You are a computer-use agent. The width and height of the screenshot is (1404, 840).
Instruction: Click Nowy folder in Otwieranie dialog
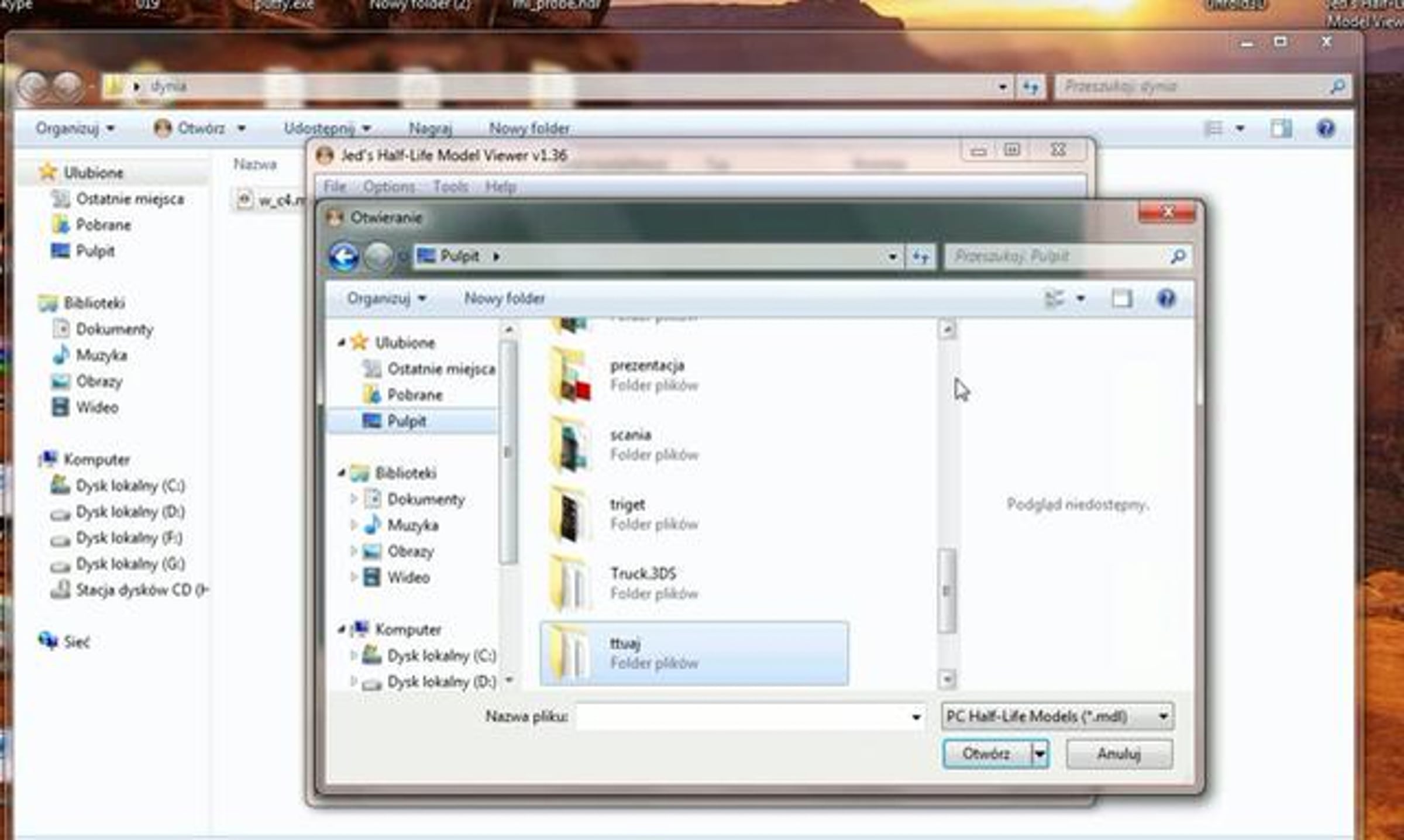504,299
